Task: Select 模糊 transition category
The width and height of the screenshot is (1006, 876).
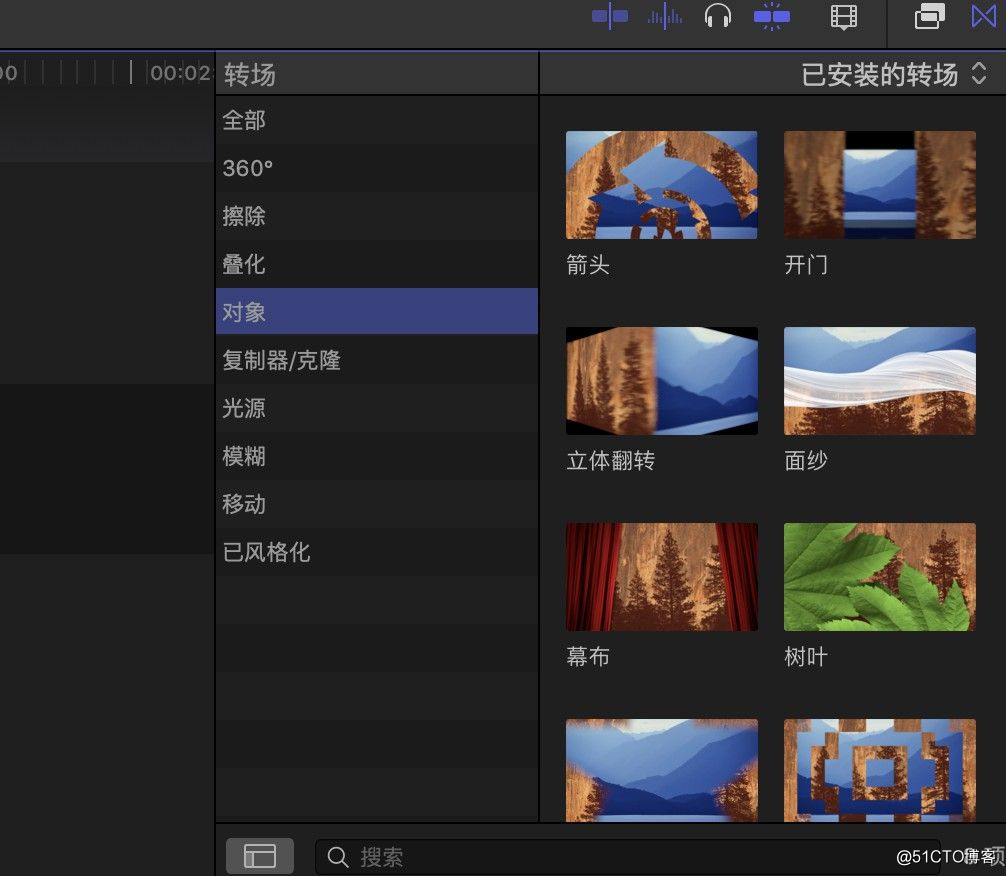Action: [377, 456]
